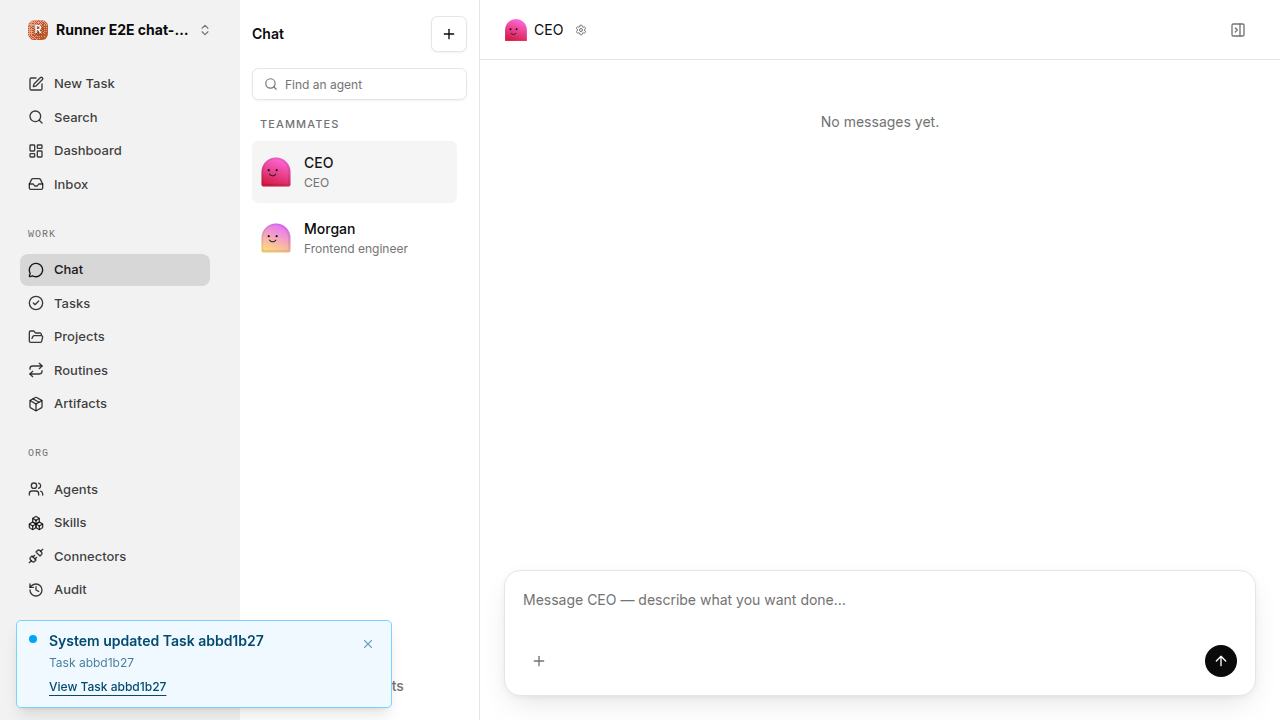Click the Tasks checkmark circle icon
Viewport: 1280px width, 720px height.
point(36,303)
